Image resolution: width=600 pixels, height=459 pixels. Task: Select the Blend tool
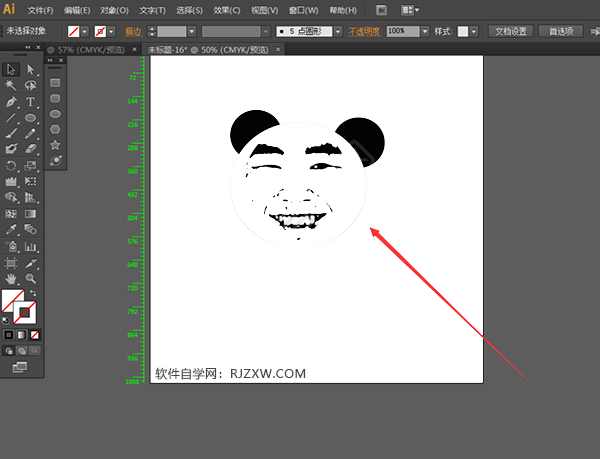click(x=30, y=229)
